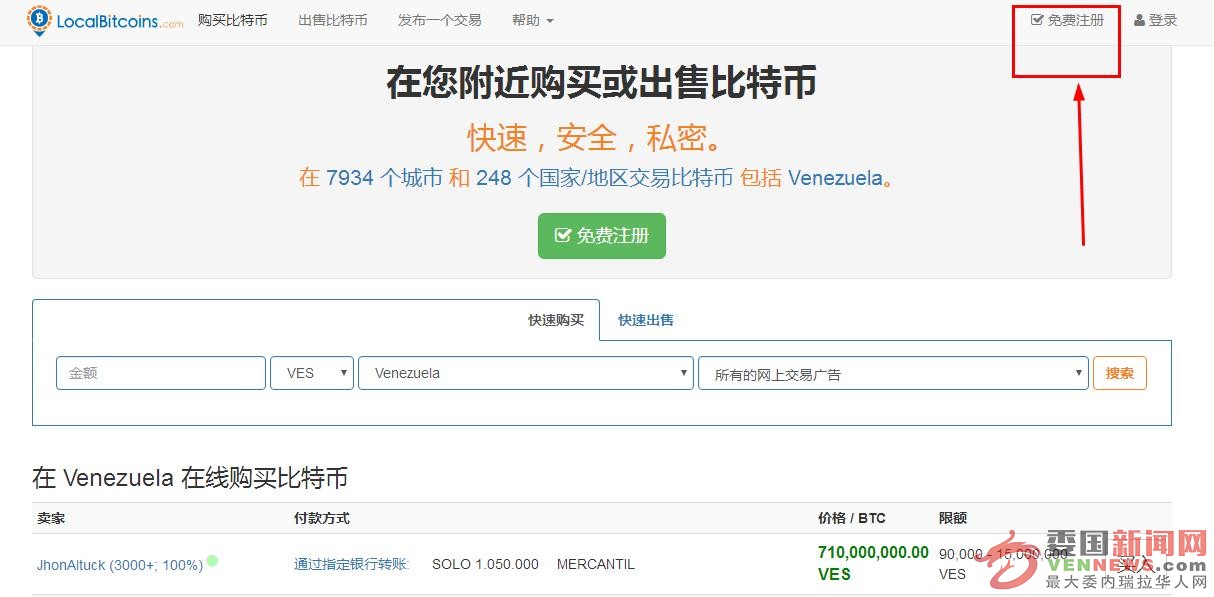1214x597 pixels.
Task: Open the 出售比特币 menu item
Action: [x=333, y=20]
